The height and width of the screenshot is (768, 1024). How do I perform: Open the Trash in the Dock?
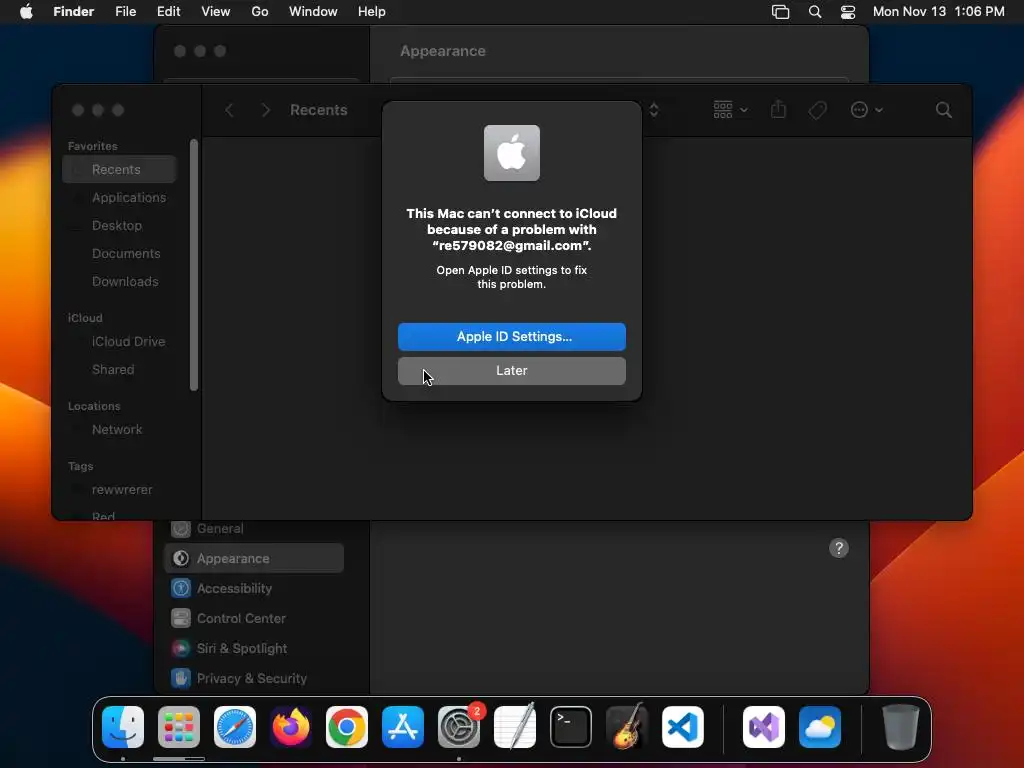[901, 727]
